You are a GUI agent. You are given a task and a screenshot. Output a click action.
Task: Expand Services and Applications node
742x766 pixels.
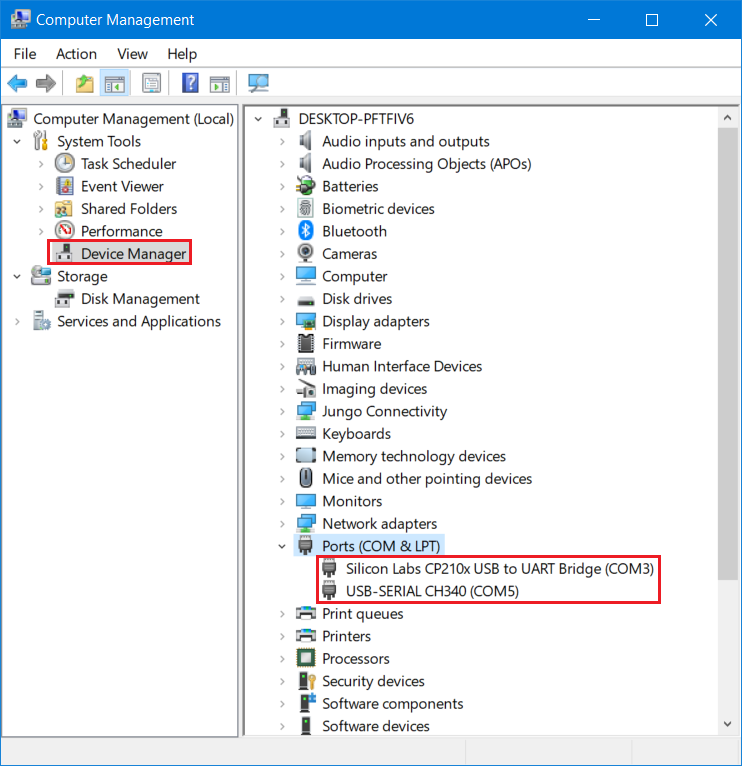17,322
